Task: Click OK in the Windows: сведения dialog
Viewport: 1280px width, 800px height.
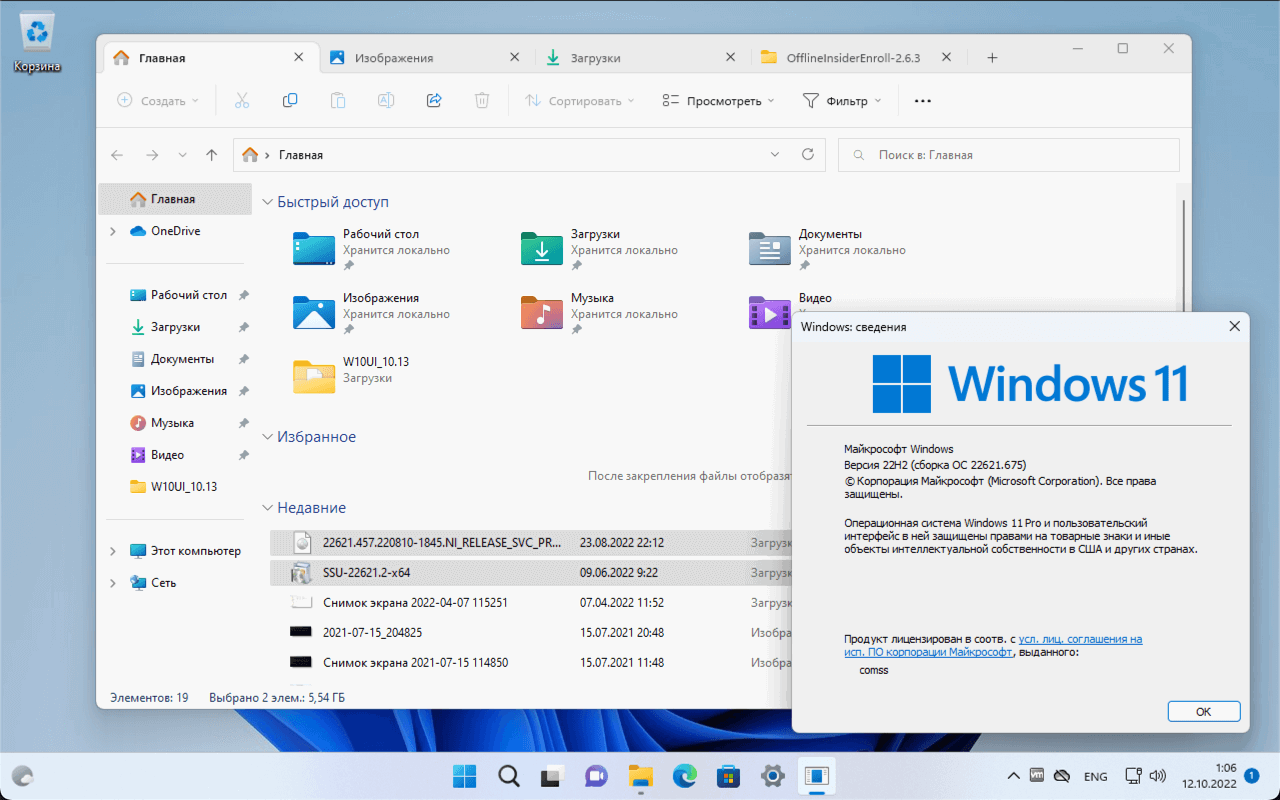Action: (x=1204, y=711)
